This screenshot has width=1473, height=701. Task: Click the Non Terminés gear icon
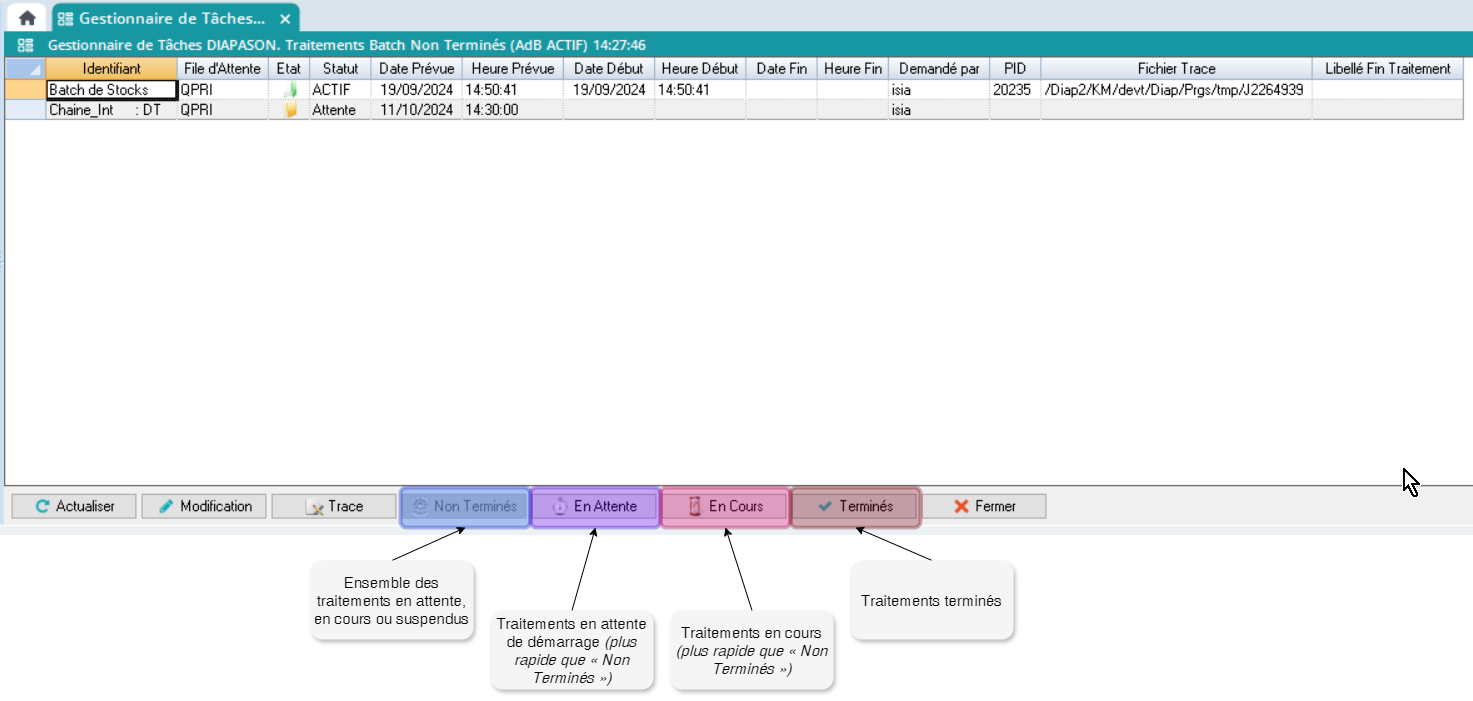coord(423,506)
